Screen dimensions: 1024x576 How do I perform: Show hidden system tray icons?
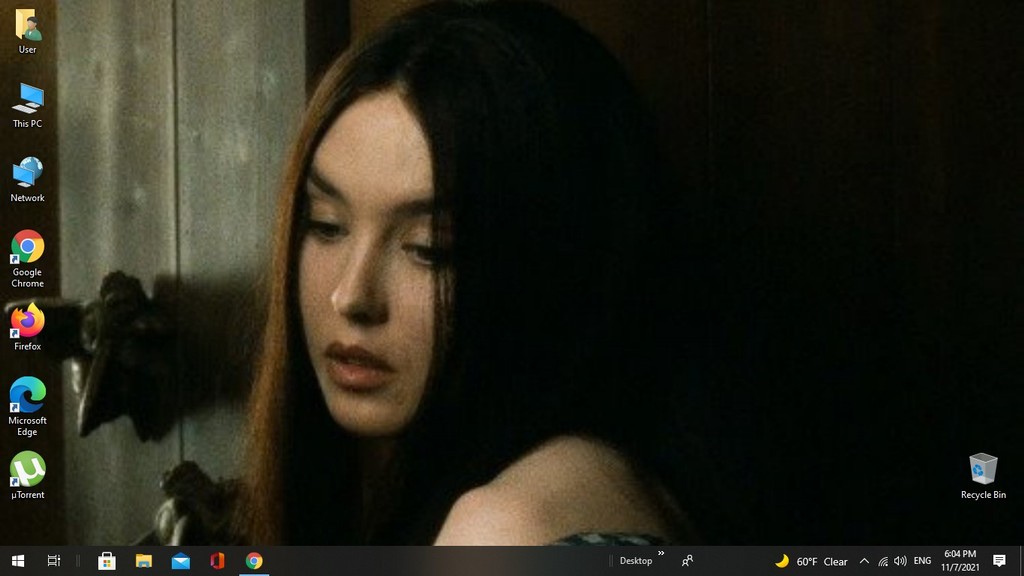[864, 561]
